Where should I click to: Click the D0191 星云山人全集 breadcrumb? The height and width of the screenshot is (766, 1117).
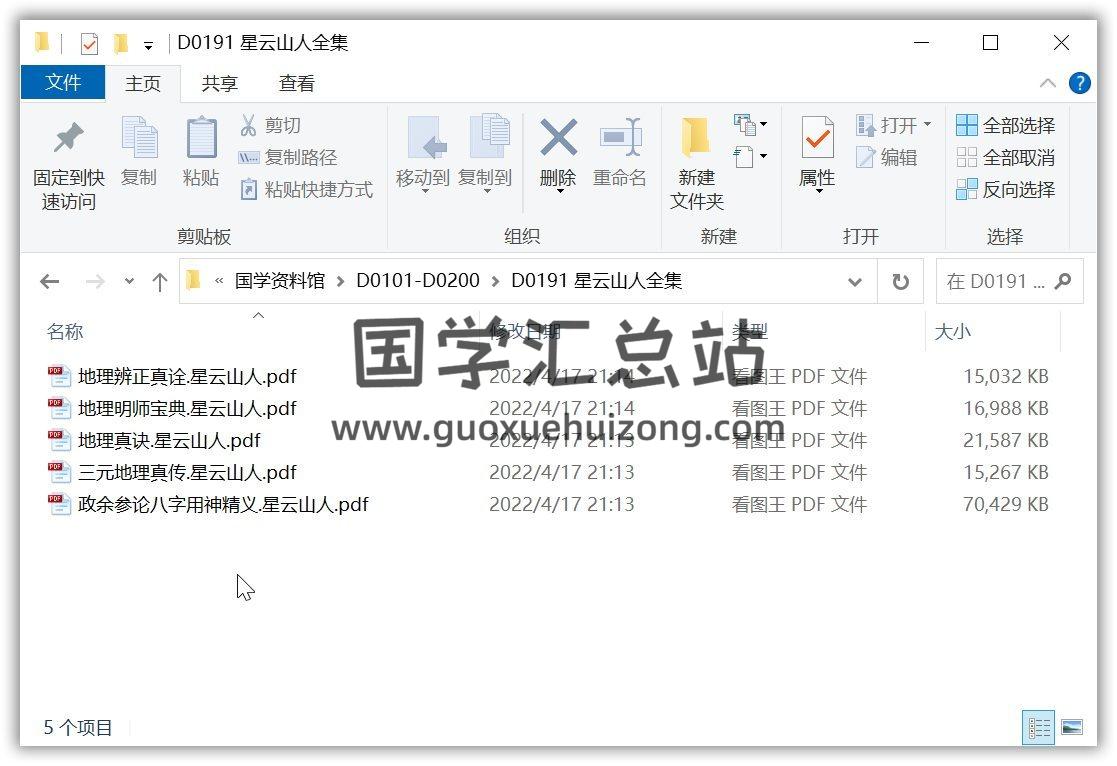[x=597, y=281]
